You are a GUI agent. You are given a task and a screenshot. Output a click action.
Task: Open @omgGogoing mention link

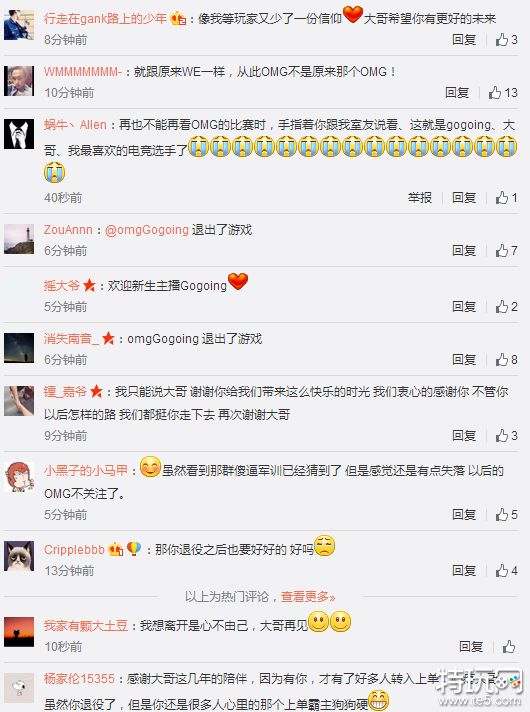coord(147,230)
